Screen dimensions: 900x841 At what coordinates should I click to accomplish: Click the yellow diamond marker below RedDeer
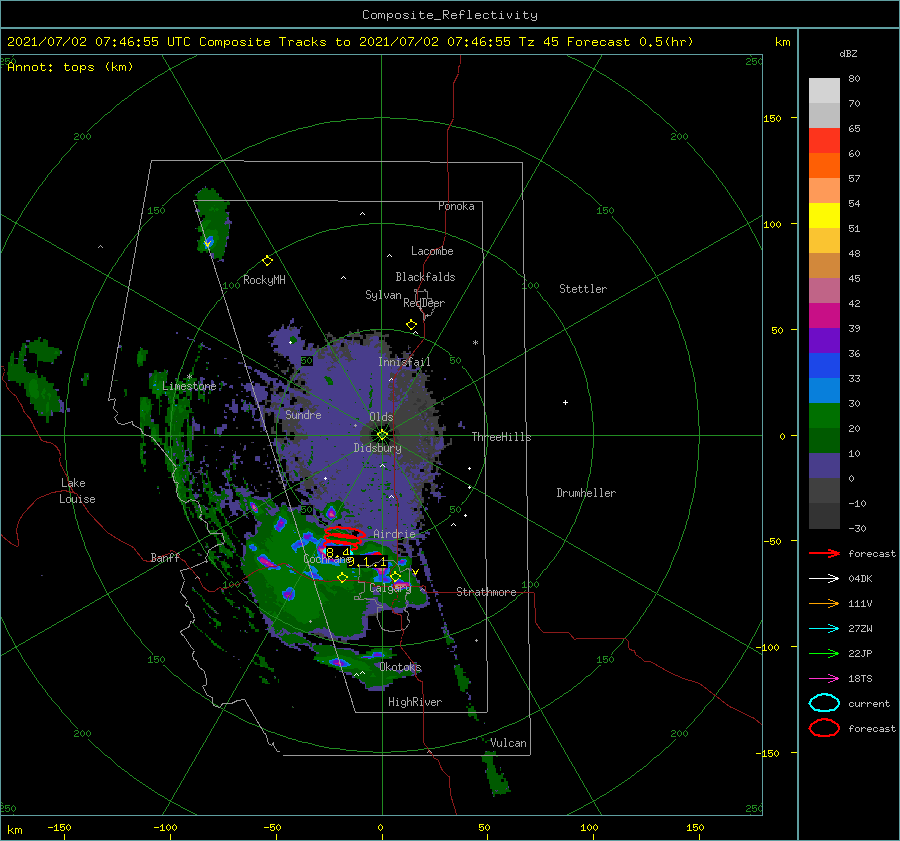[411, 325]
